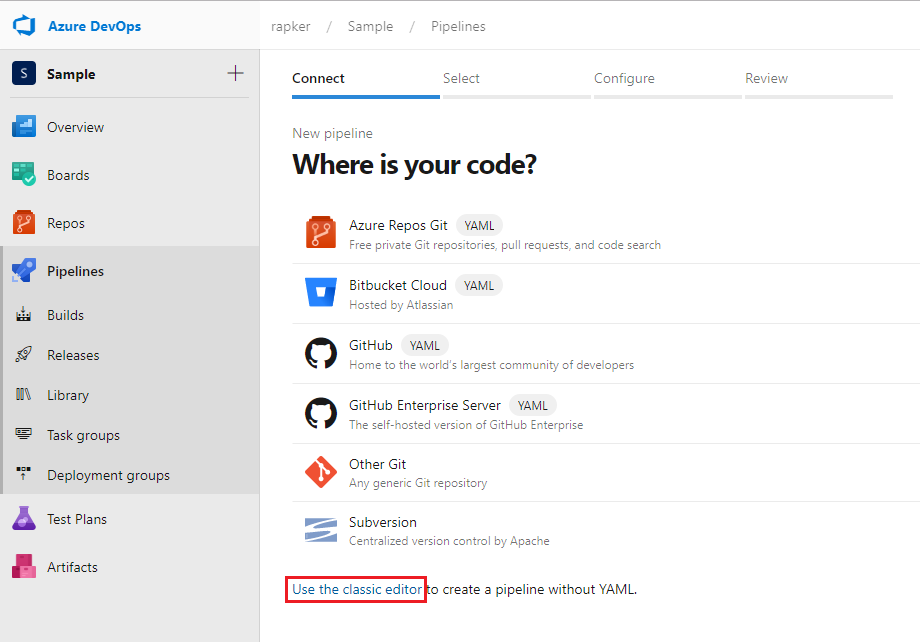Select GitHub source title
This screenshot has height=642, width=920.
(371, 345)
